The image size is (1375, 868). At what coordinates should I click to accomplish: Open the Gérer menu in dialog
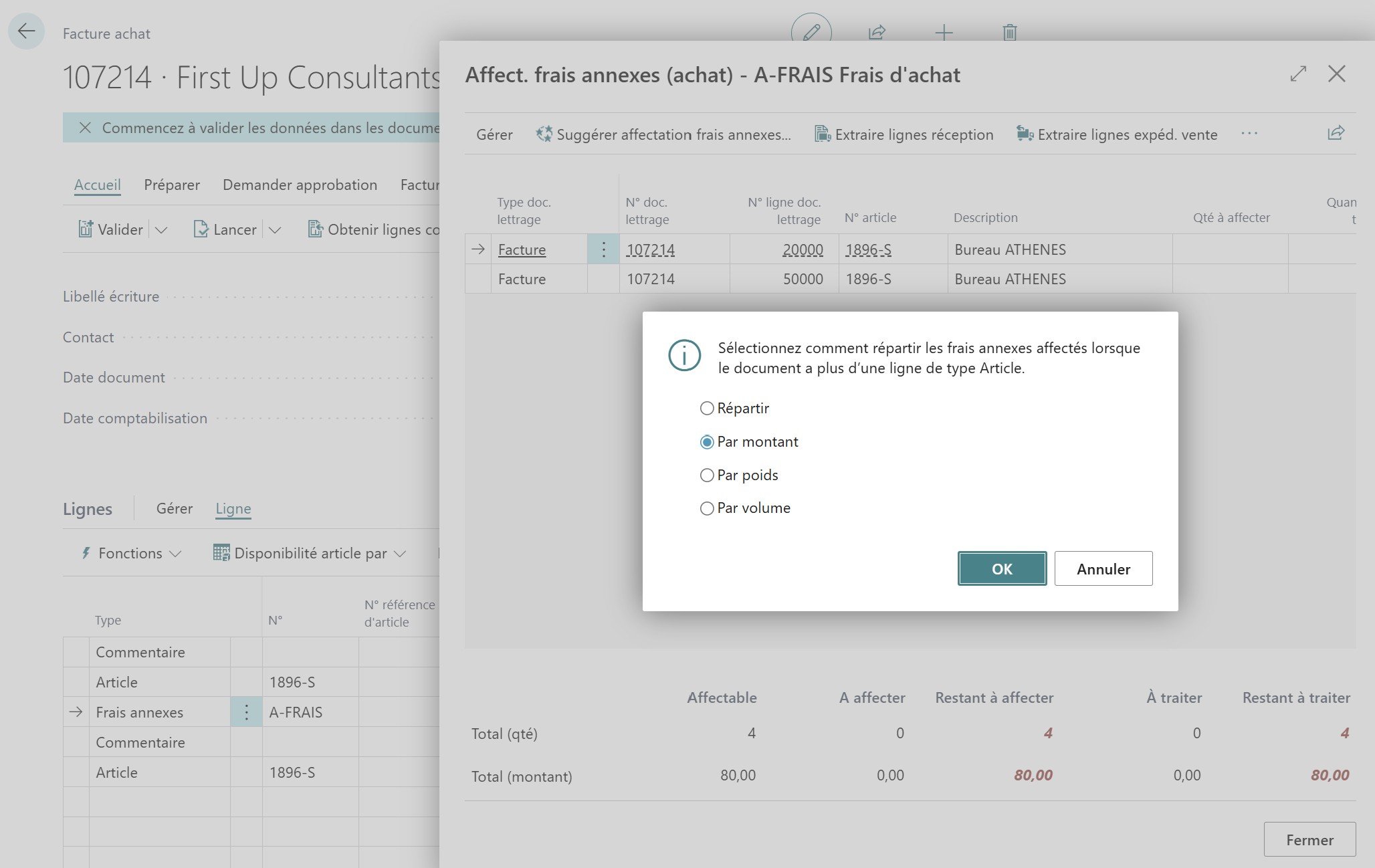(494, 134)
